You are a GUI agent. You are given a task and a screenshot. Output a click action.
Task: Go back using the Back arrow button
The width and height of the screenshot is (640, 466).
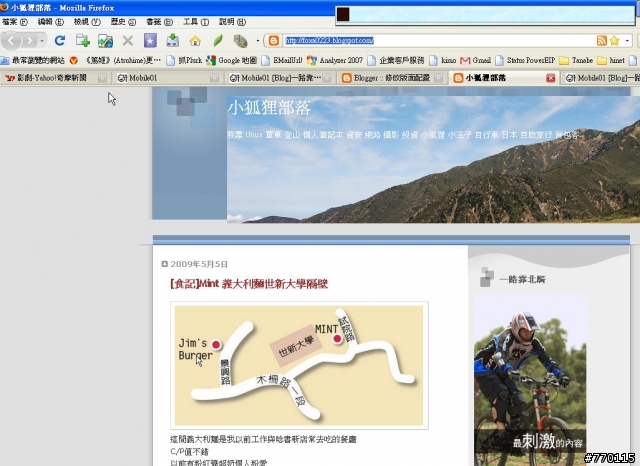pyautogui.click(x=11, y=40)
